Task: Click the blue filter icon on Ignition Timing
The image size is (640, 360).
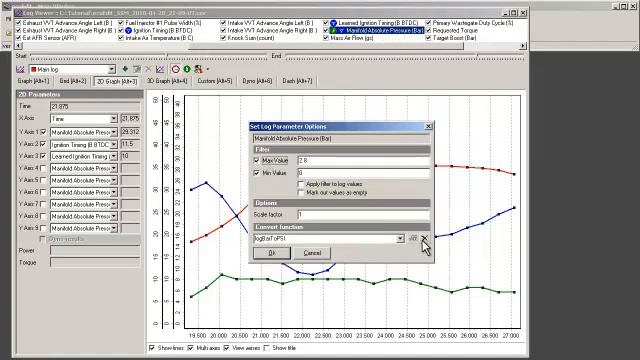Action: [129, 31]
